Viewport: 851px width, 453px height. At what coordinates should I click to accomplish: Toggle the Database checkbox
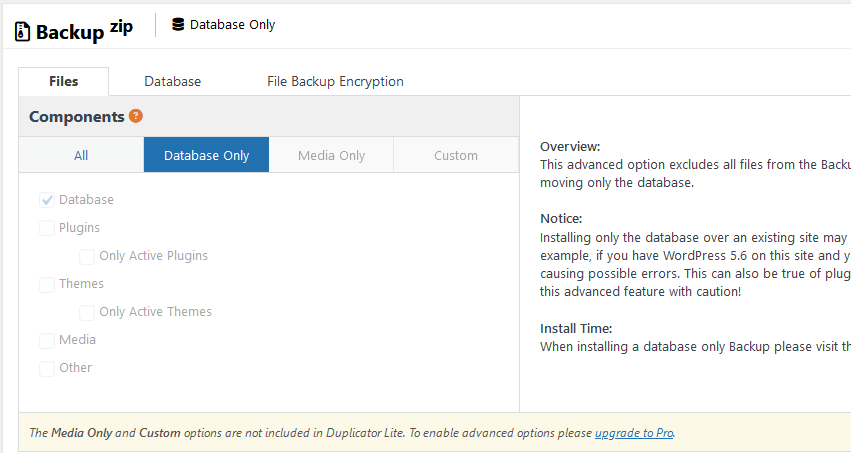pyautogui.click(x=47, y=200)
